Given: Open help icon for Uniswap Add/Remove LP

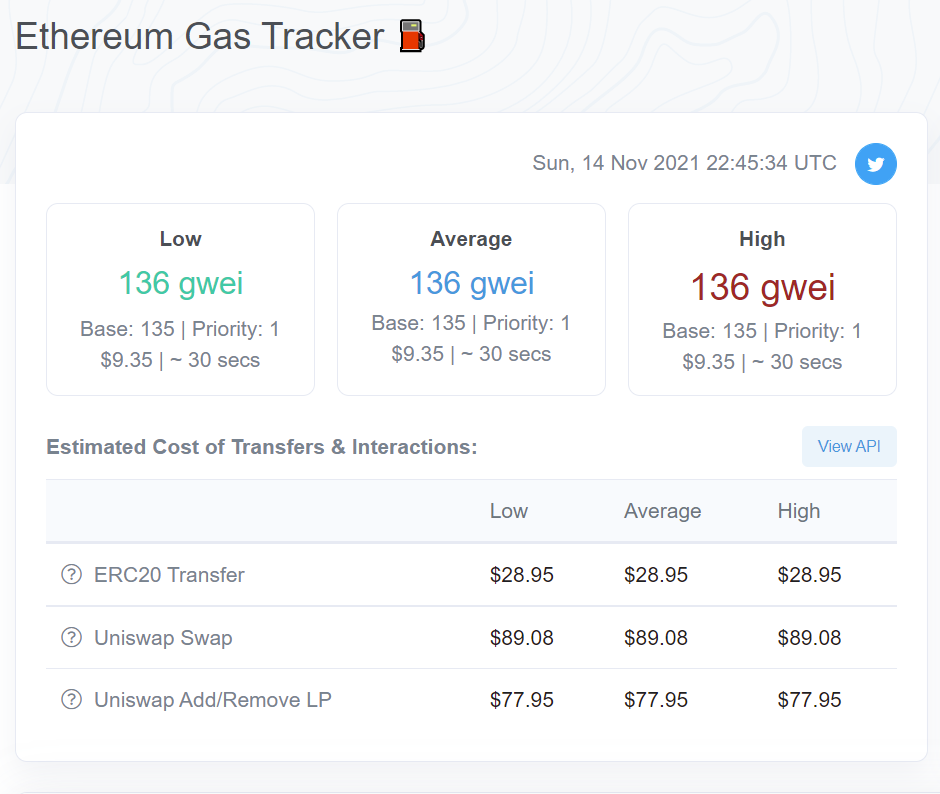Looking at the screenshot, I should click(71, 699).
